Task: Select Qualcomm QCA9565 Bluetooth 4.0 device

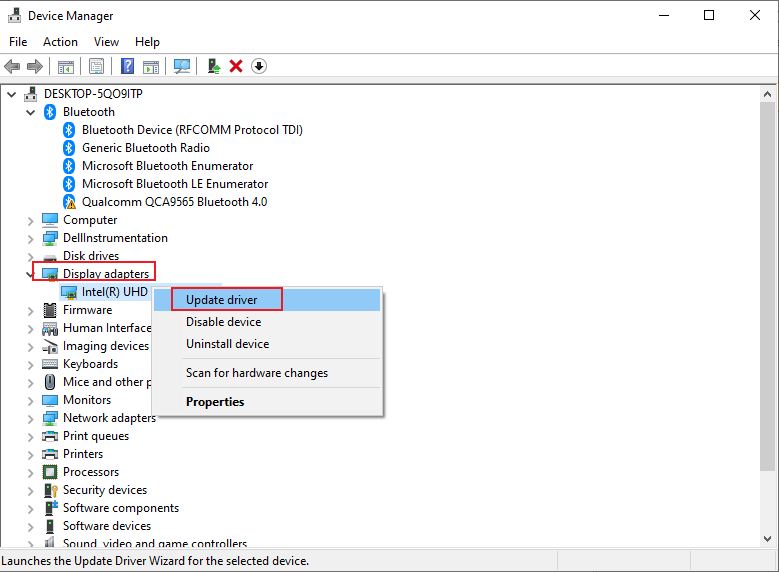Action: click(174, 202)
